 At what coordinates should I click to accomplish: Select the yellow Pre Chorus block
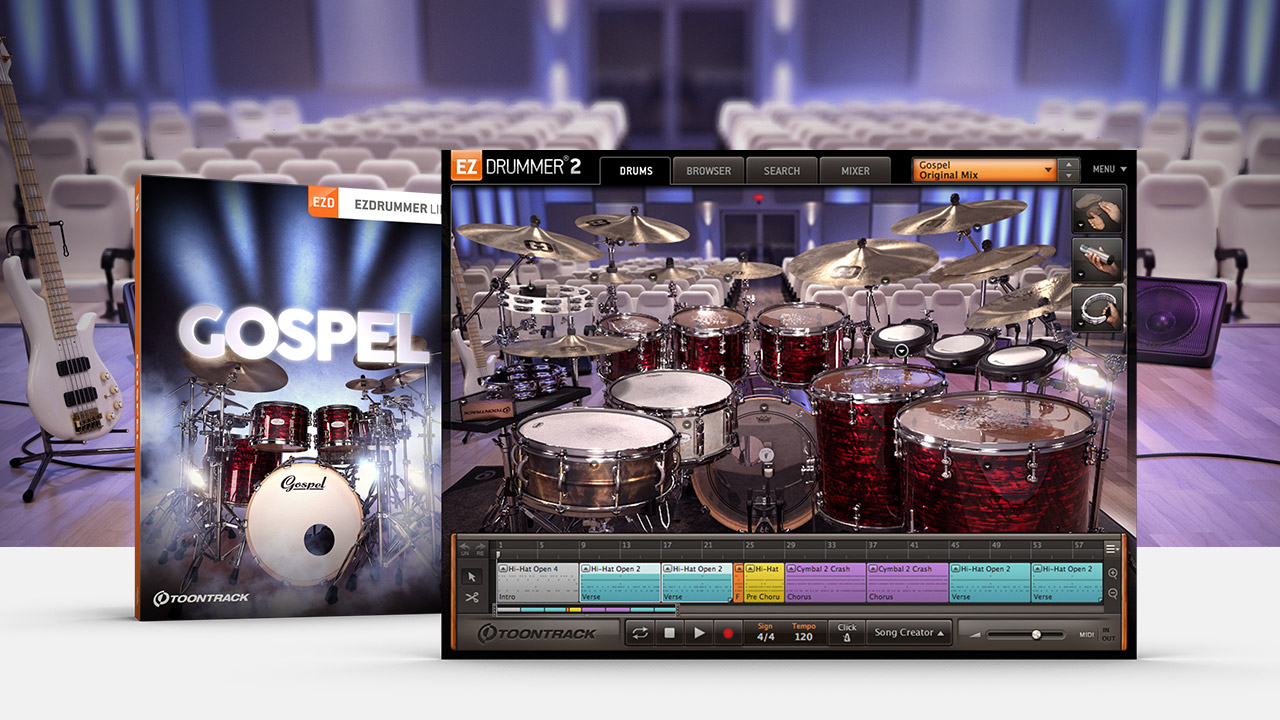pos(764,583)
